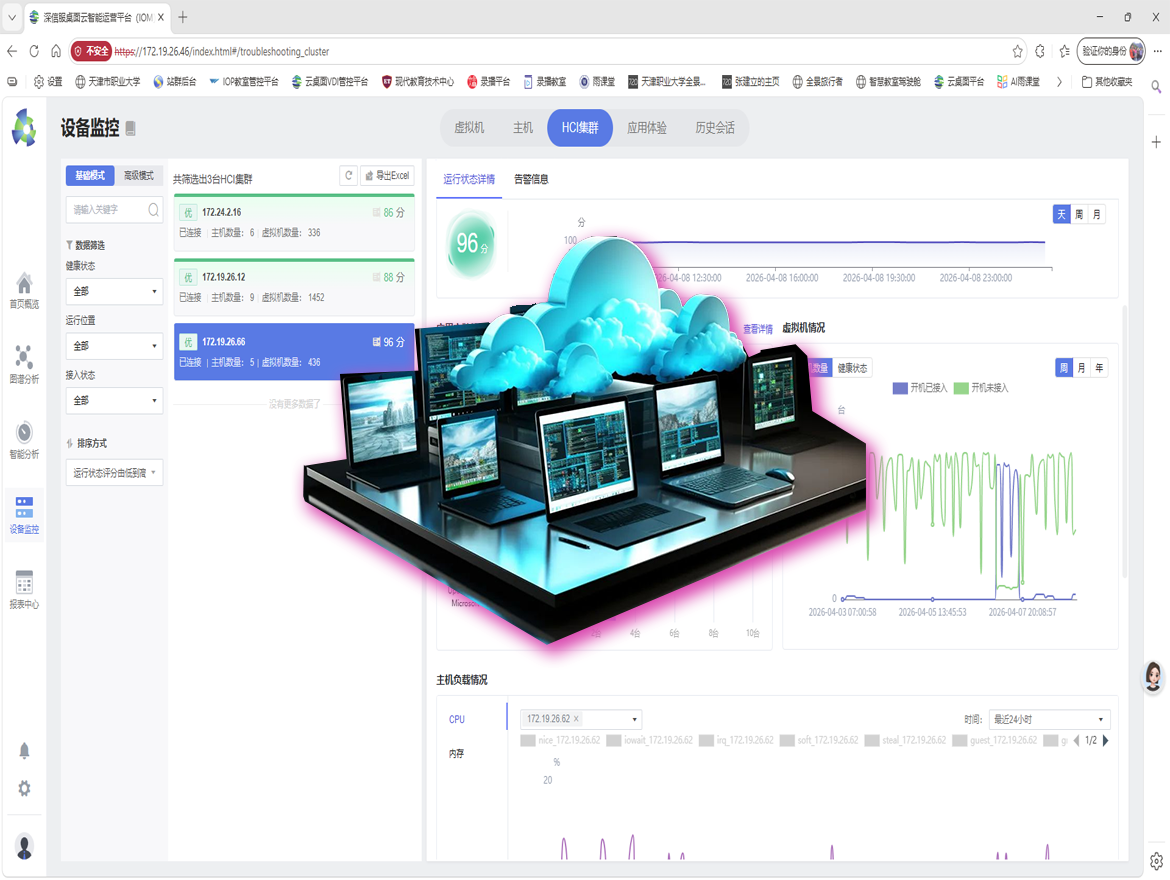Image resolution: width=1170 pixels, height=880 pixels.
Task: Toggle 健康状态 view for virtual machines
Action: tap(852, 368)
